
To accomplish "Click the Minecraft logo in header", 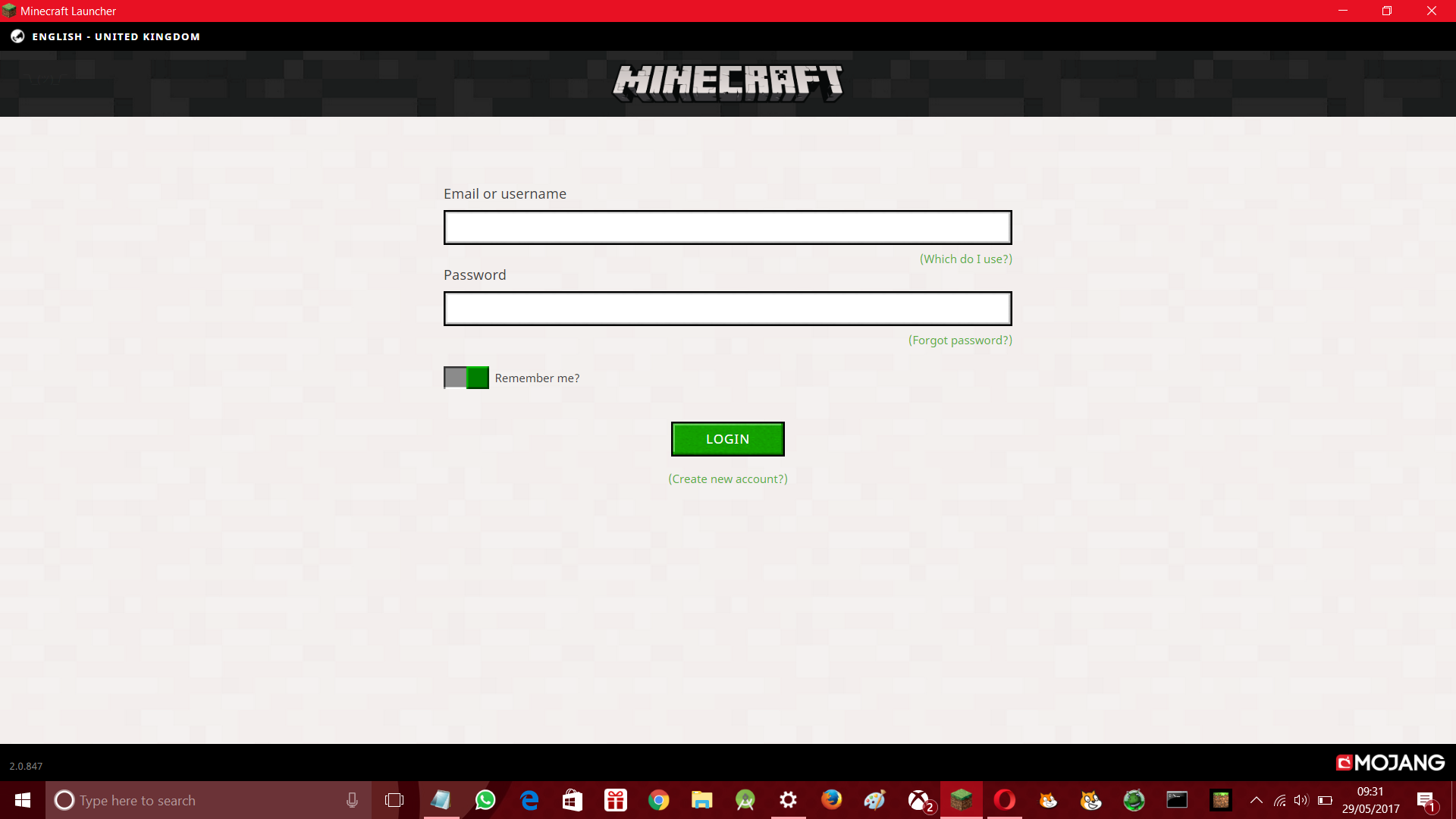I will pyautogui.click(x=727, y=83).
